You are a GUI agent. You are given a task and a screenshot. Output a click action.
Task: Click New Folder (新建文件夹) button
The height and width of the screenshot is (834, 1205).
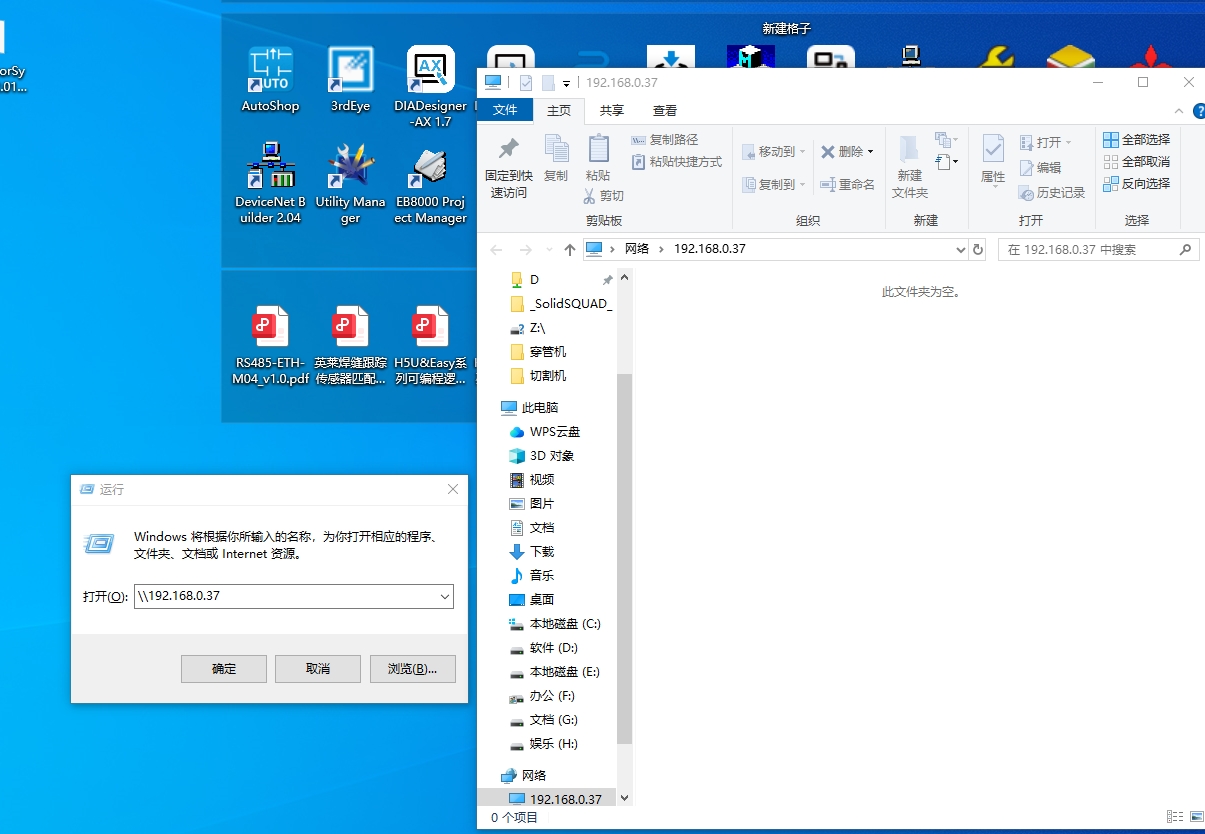[x=910, y=168]
